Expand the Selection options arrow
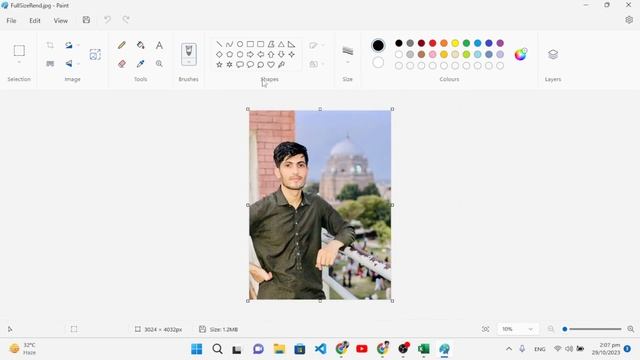The image size is (640, 360). (x=19, y=62)
